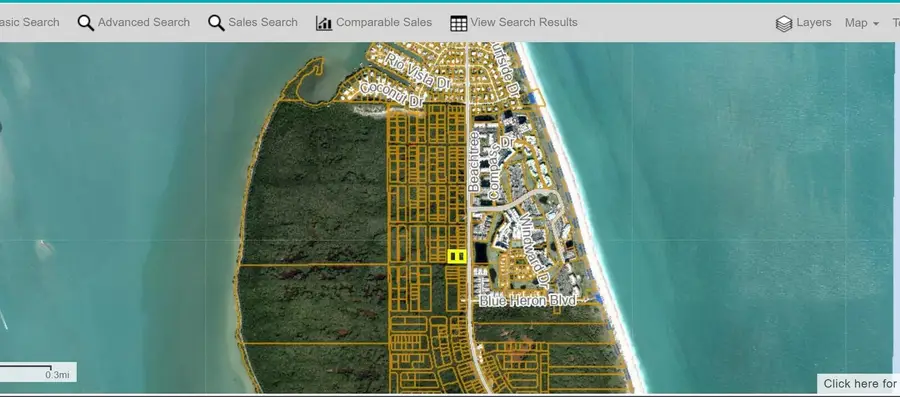Click the 'Click here for' banner
The width and height of the screenshot is (900, 397).
859,384
